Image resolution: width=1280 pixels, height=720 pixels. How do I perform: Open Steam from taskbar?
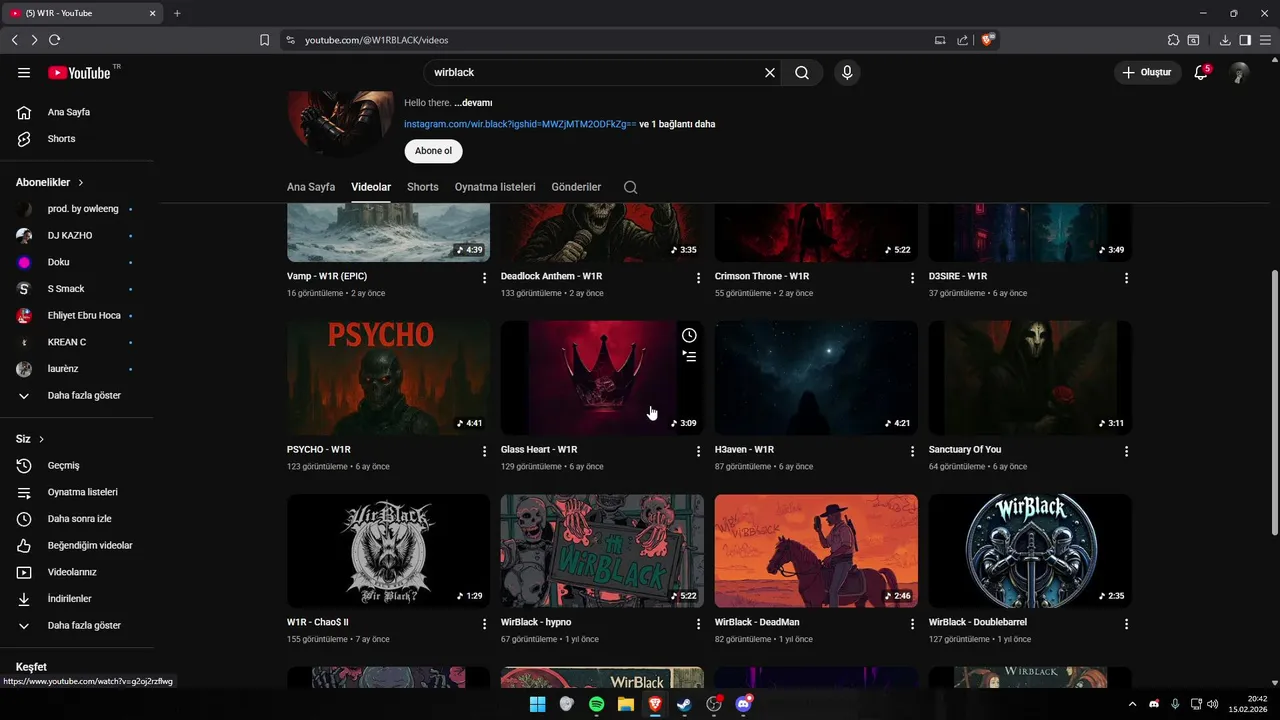pyautogui.click(x=684, y=704)
